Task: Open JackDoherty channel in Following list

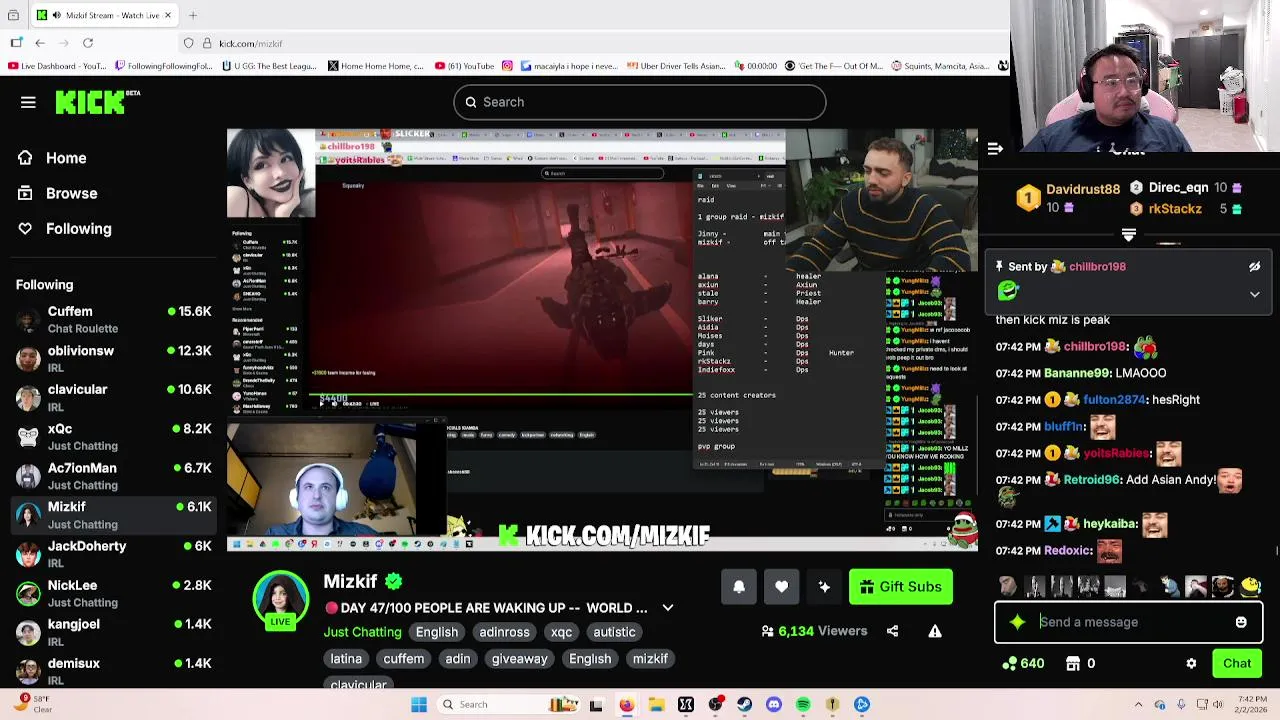Action: pyautogui.click(x=113, y=554)
